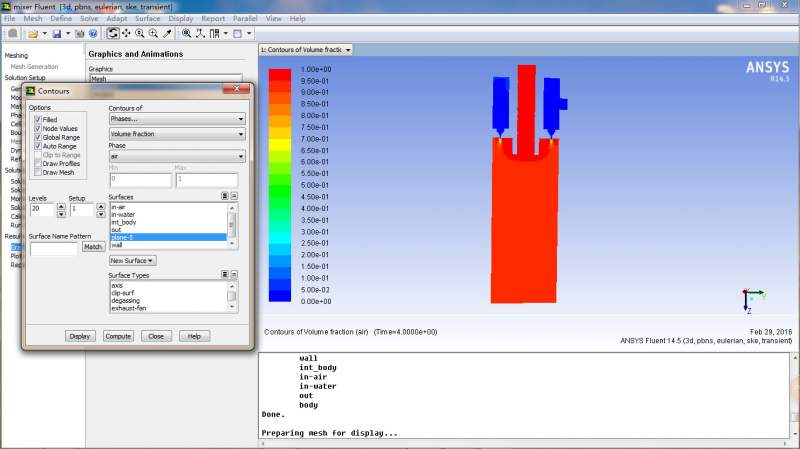
Task: Decrease Levels value with down arrow
Action: pos(61,214)
